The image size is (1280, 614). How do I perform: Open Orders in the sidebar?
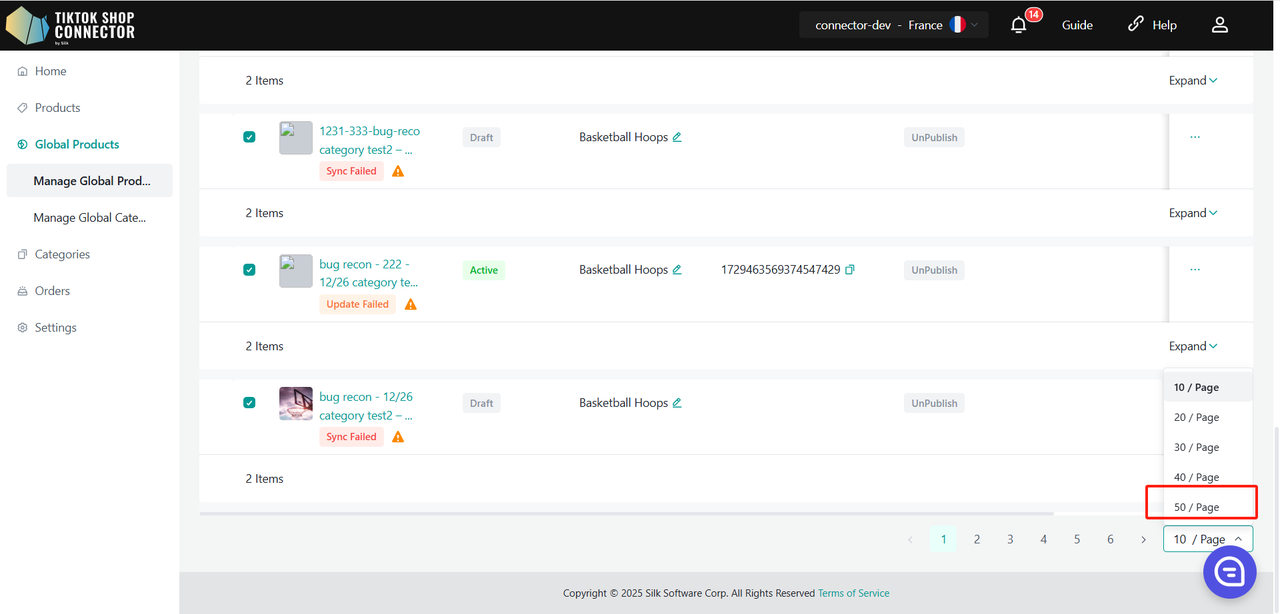pos(52,291)
